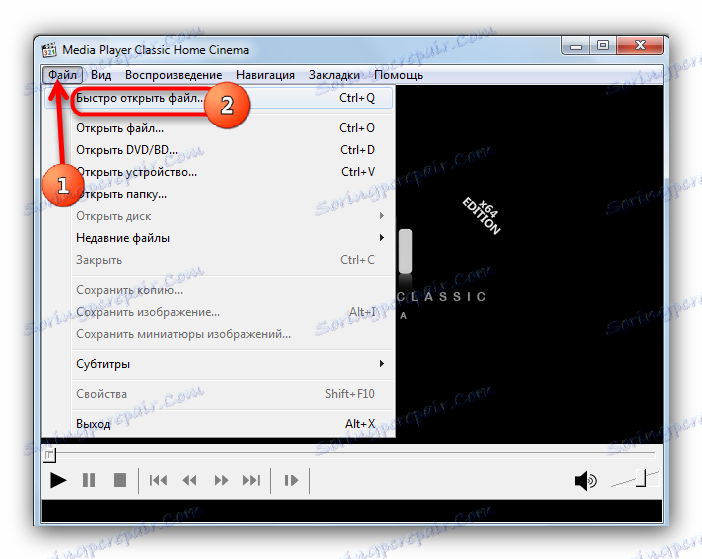
Task: Click the fast-forward (increase speed) icon
Action: tap(221, 481)
